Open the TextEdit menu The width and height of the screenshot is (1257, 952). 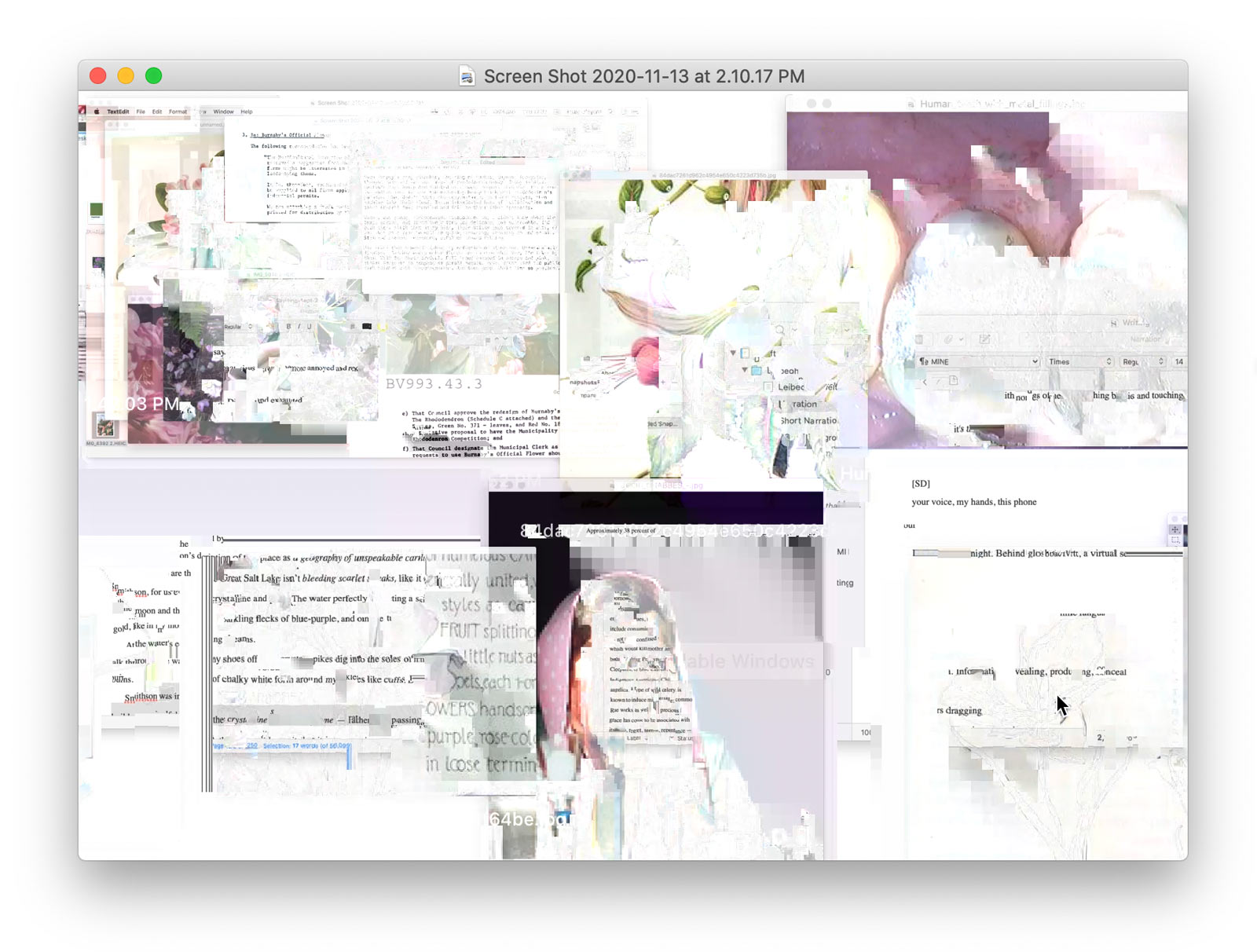click(118, 112)
